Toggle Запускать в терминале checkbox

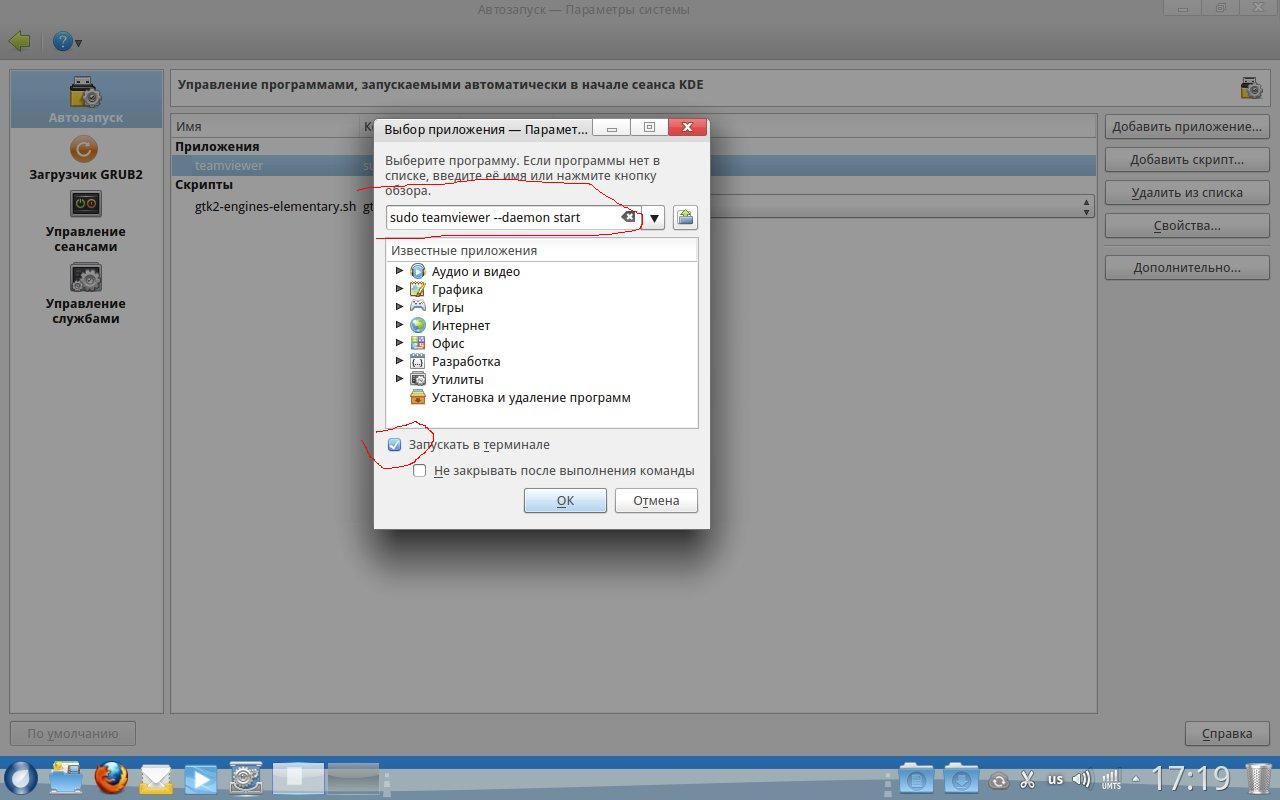pos(394,445)
